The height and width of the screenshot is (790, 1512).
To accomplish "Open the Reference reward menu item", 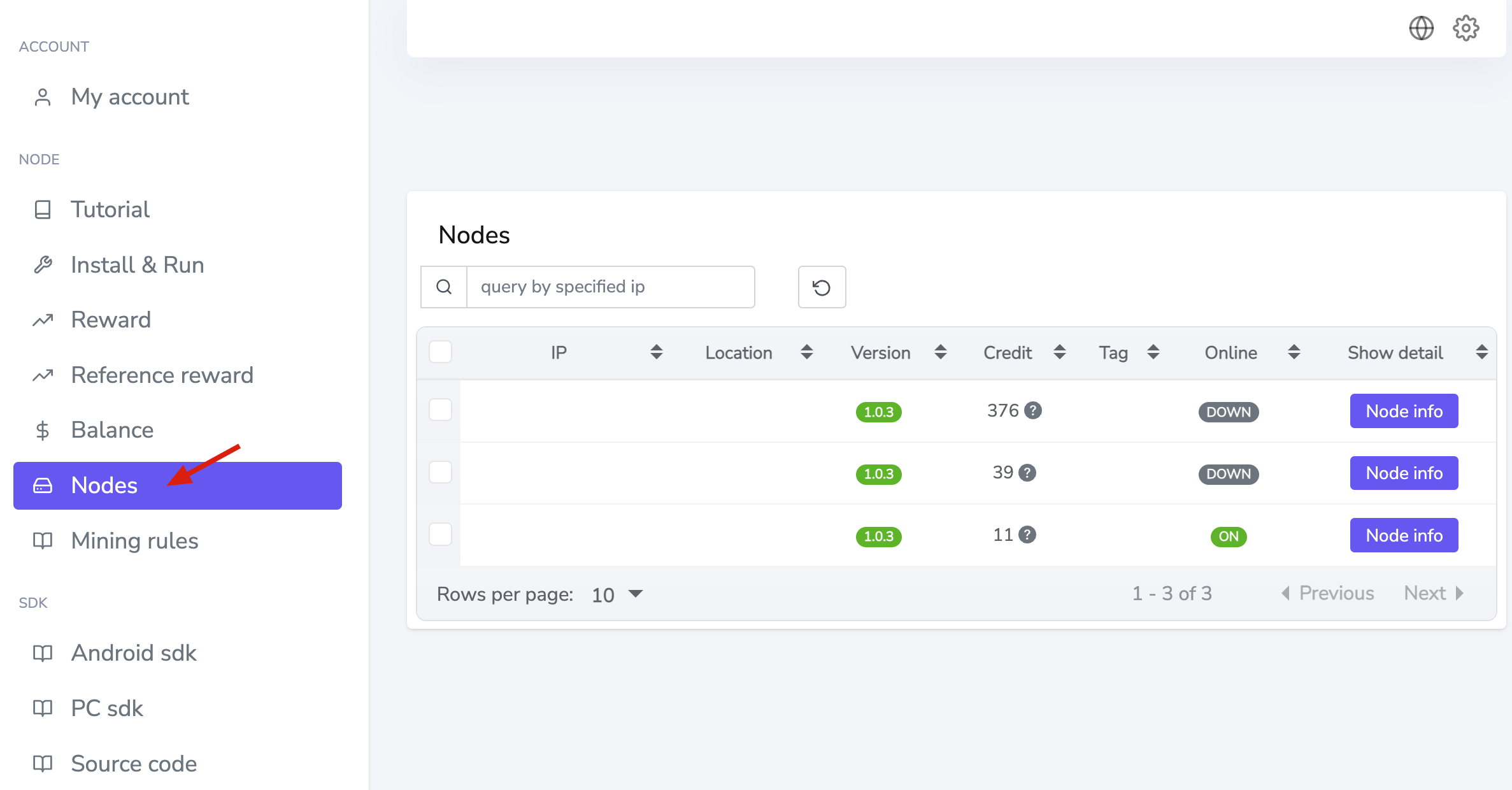I will [162, 375].
